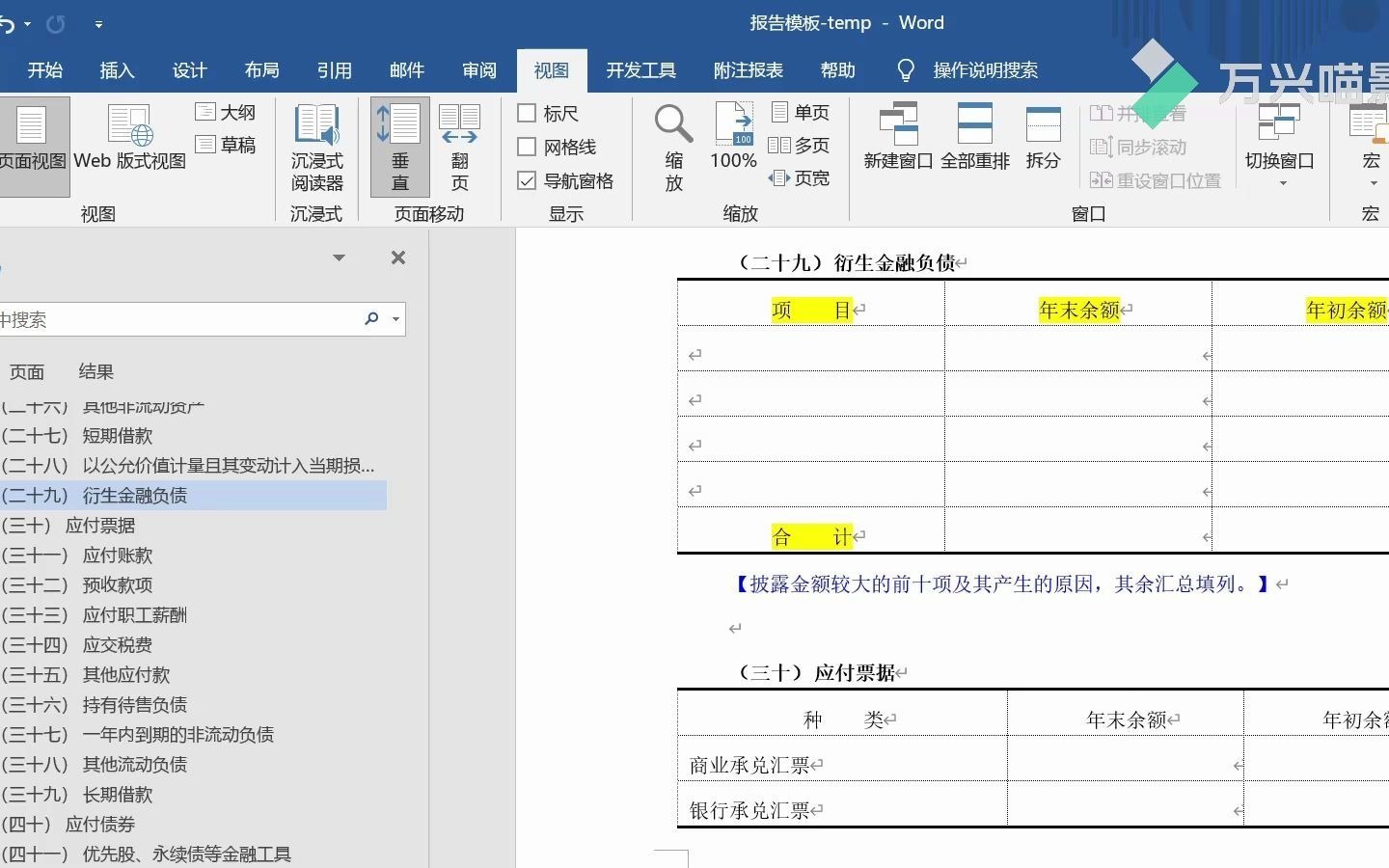The image size is (1389, 868).
Task: Split the document window (拆分)
Action: pos(1043,137)
